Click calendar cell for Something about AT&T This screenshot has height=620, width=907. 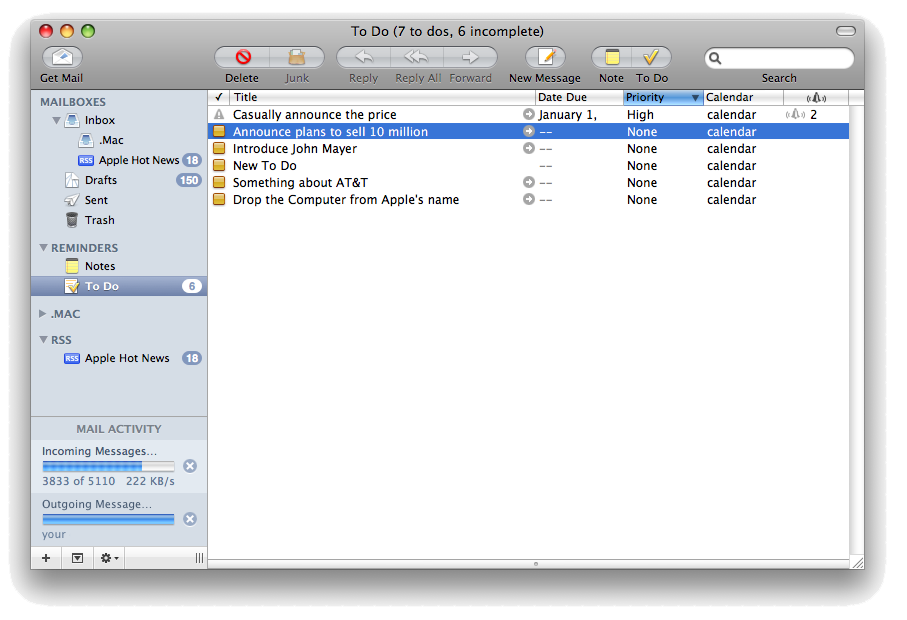[x=732, y=183]
